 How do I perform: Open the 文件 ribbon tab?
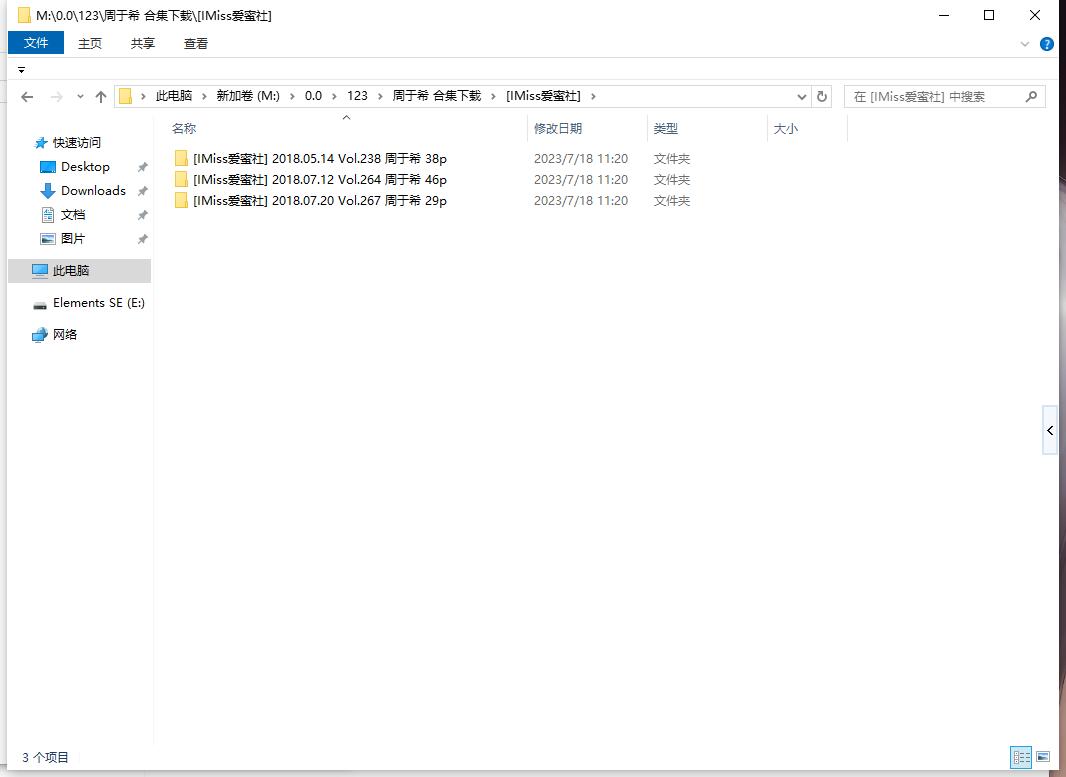(x=36, y=43)
